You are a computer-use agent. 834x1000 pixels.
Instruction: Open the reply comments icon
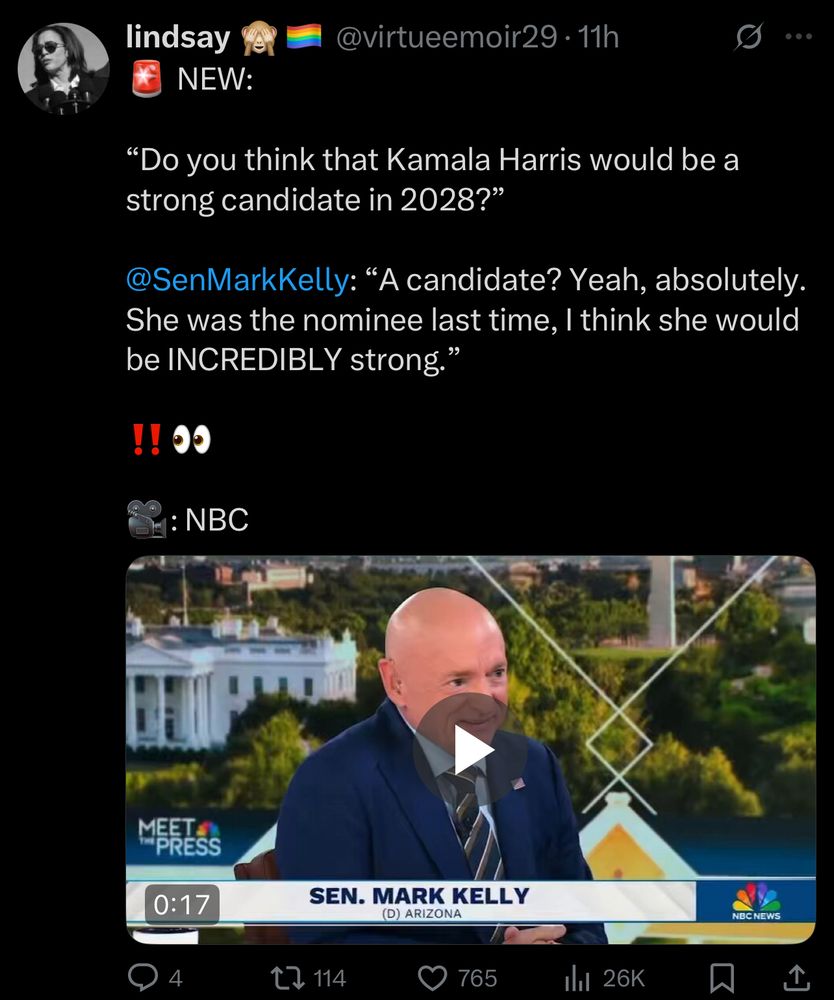(143, 977)
